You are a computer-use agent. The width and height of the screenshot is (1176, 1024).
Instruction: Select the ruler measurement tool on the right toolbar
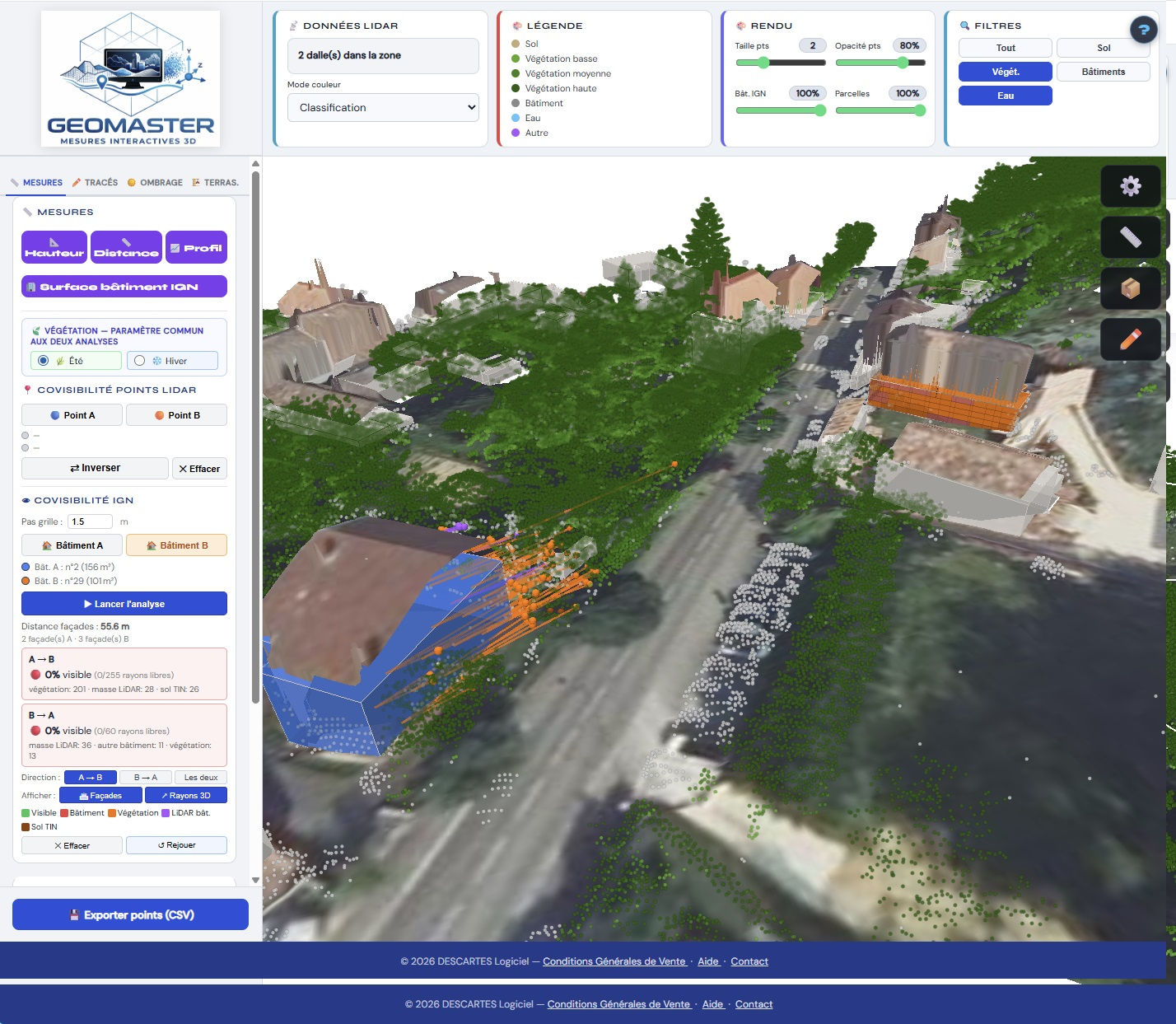point(1130,237)
